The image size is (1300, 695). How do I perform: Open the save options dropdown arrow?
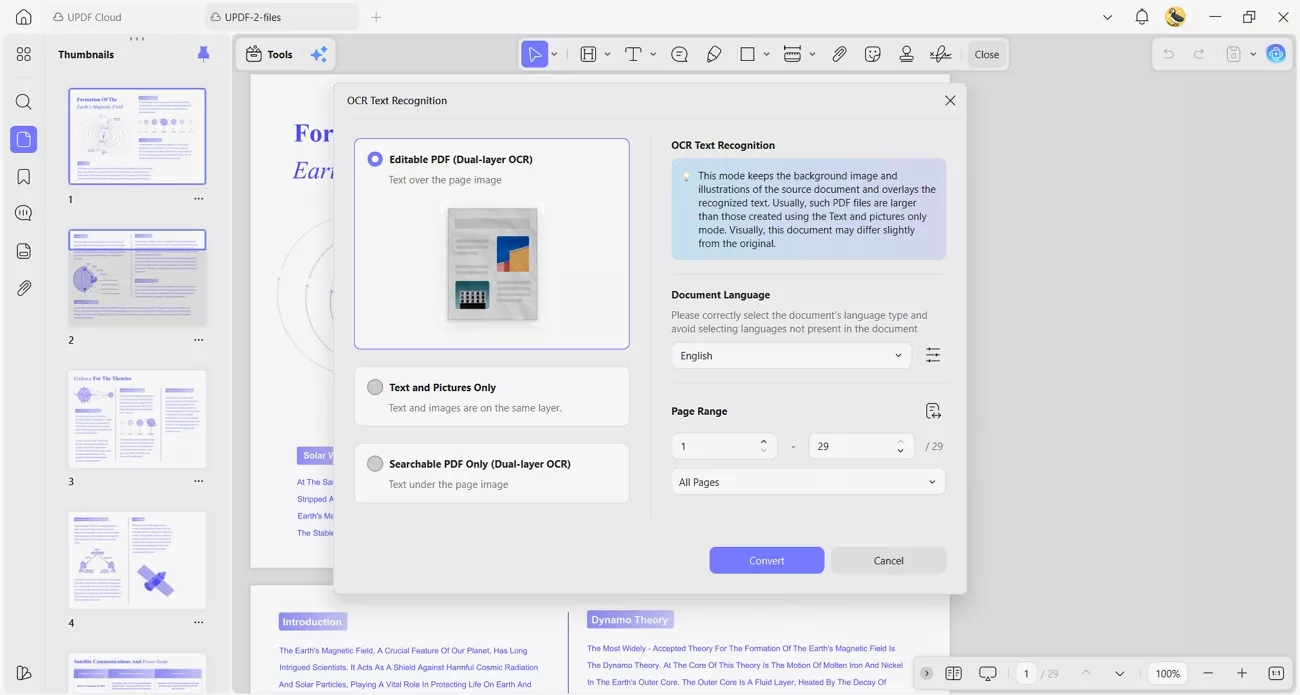[x=1253, y=54]
